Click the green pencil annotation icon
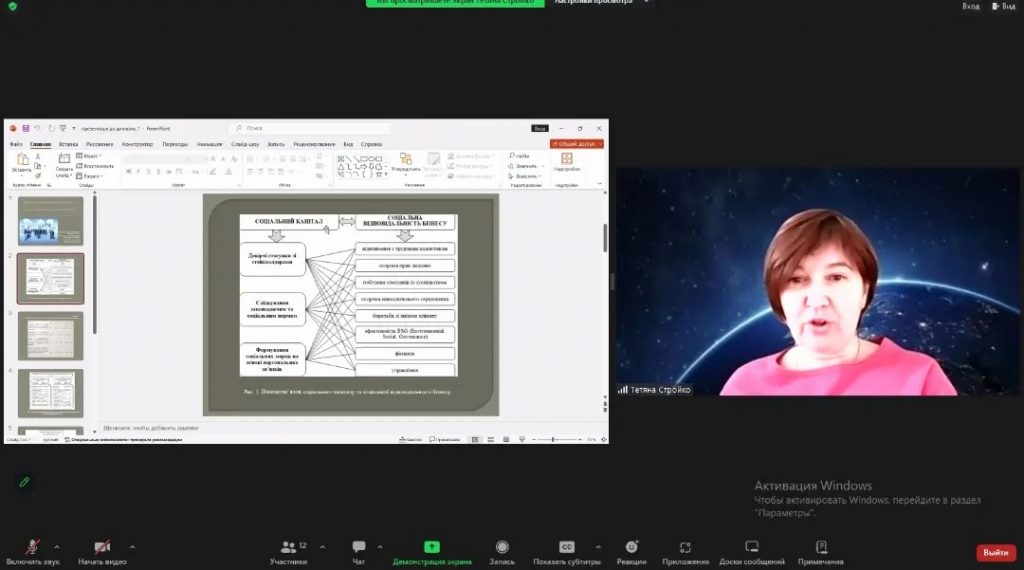Viewport: 1024px width, 570px height. tap(25, 481)
